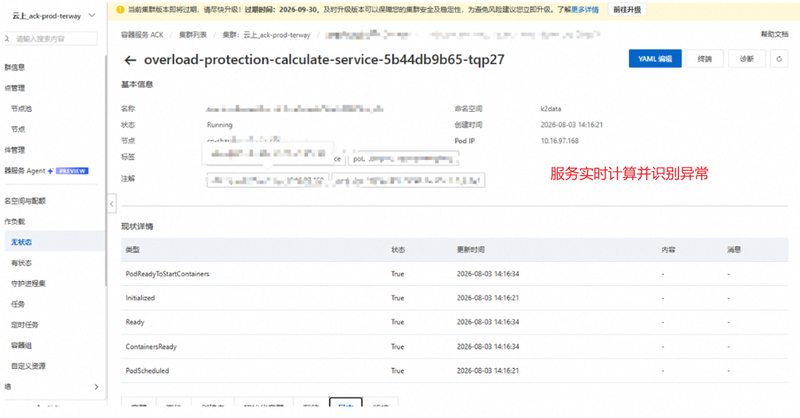Open the 终端 terminal button

[704, 59]
